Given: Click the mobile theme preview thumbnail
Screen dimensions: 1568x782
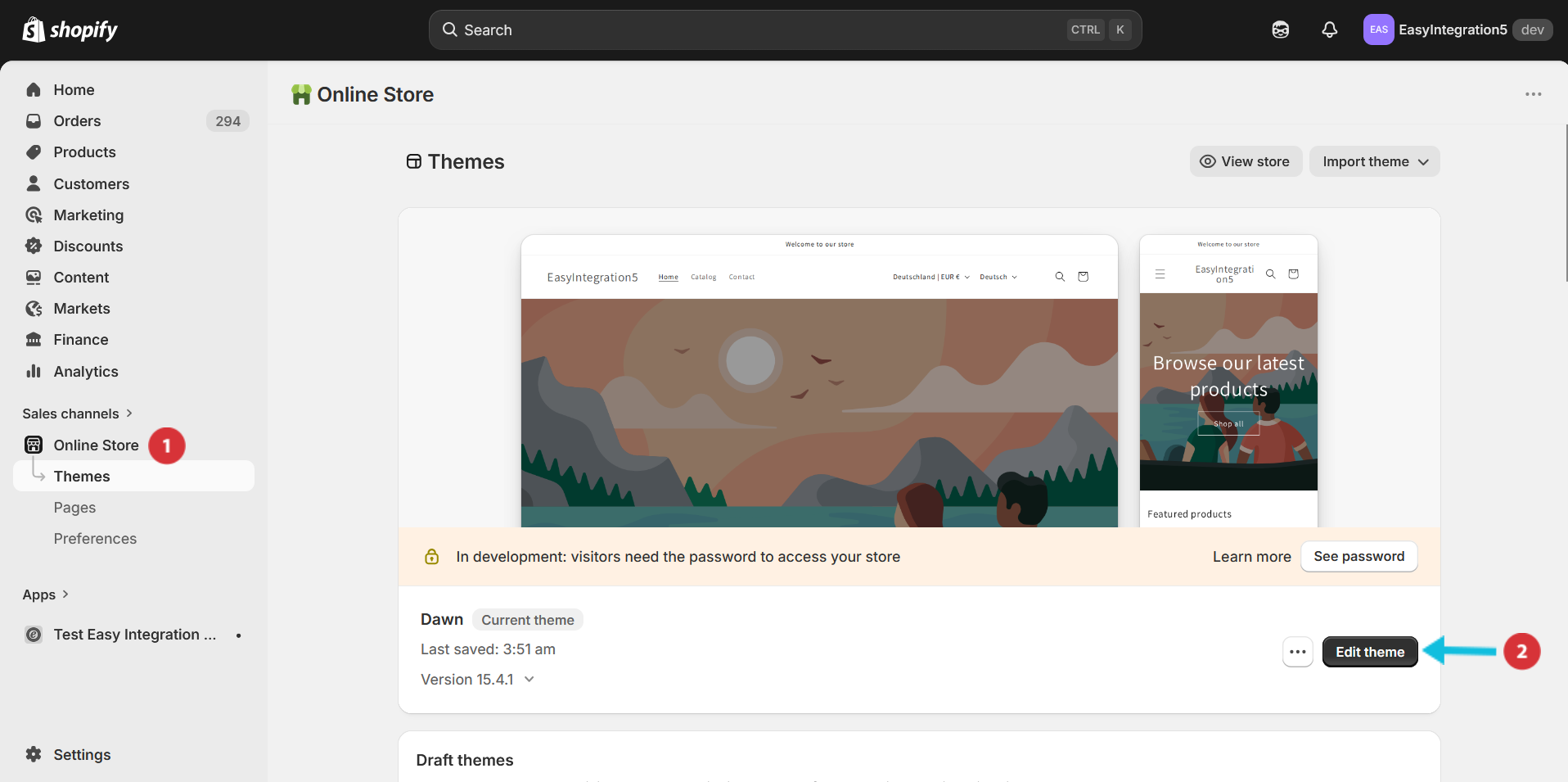Looking at the screenshot, I should pyautogui.click(x=1228, y=381).
